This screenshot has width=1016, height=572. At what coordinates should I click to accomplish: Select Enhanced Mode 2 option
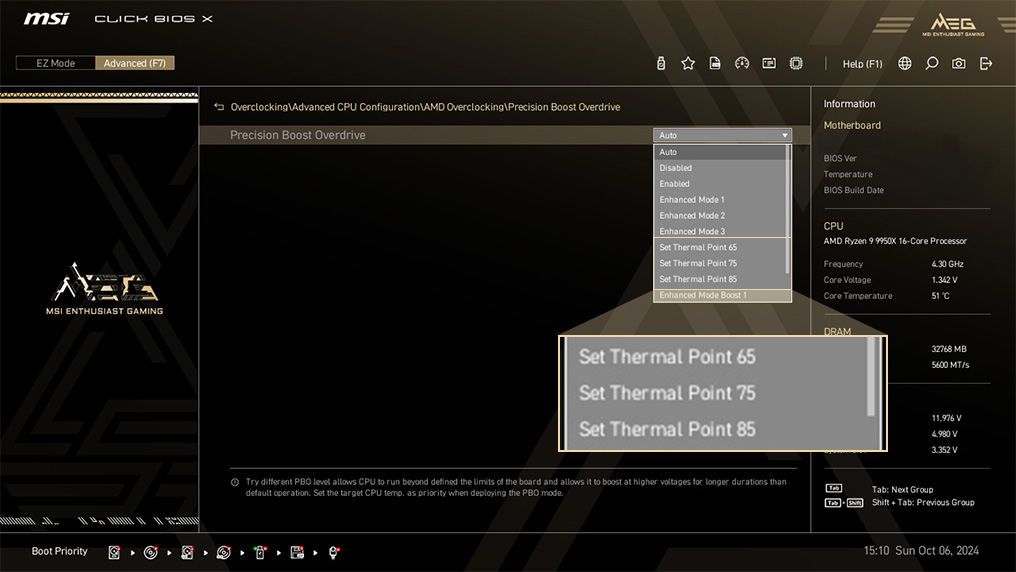[692, 216]
